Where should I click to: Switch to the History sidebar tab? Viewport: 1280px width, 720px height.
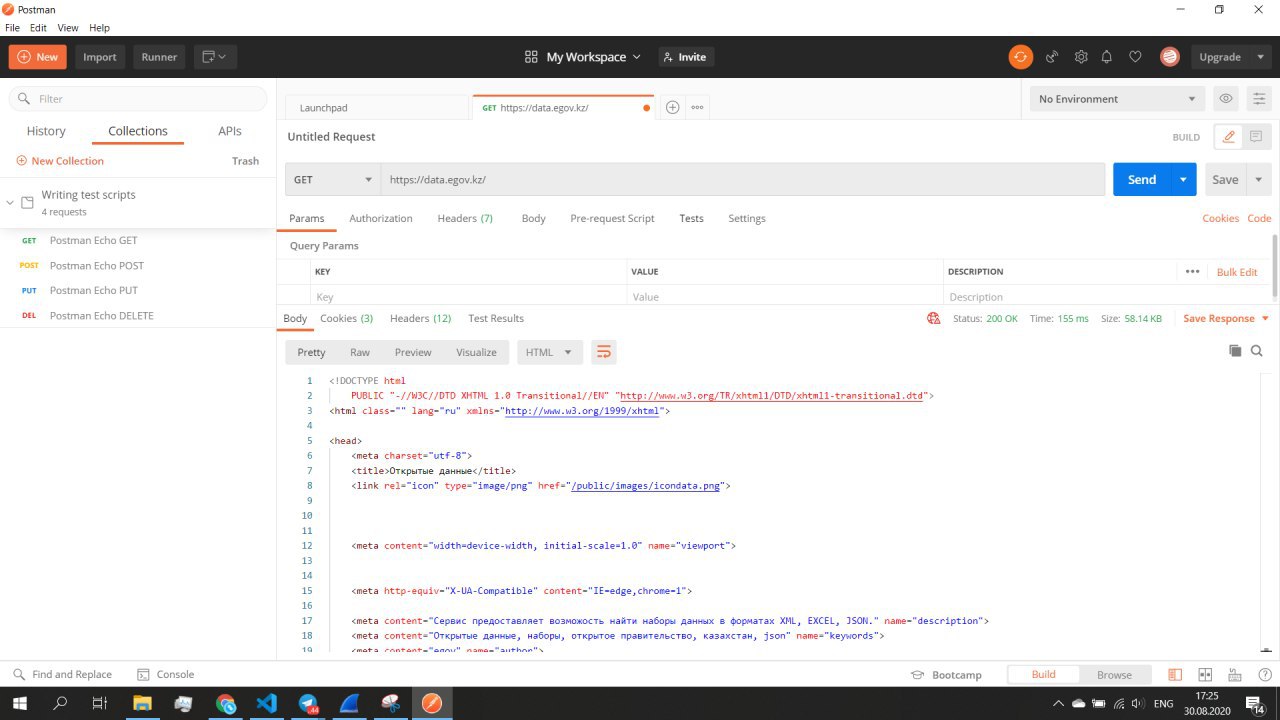pos(46,131)
